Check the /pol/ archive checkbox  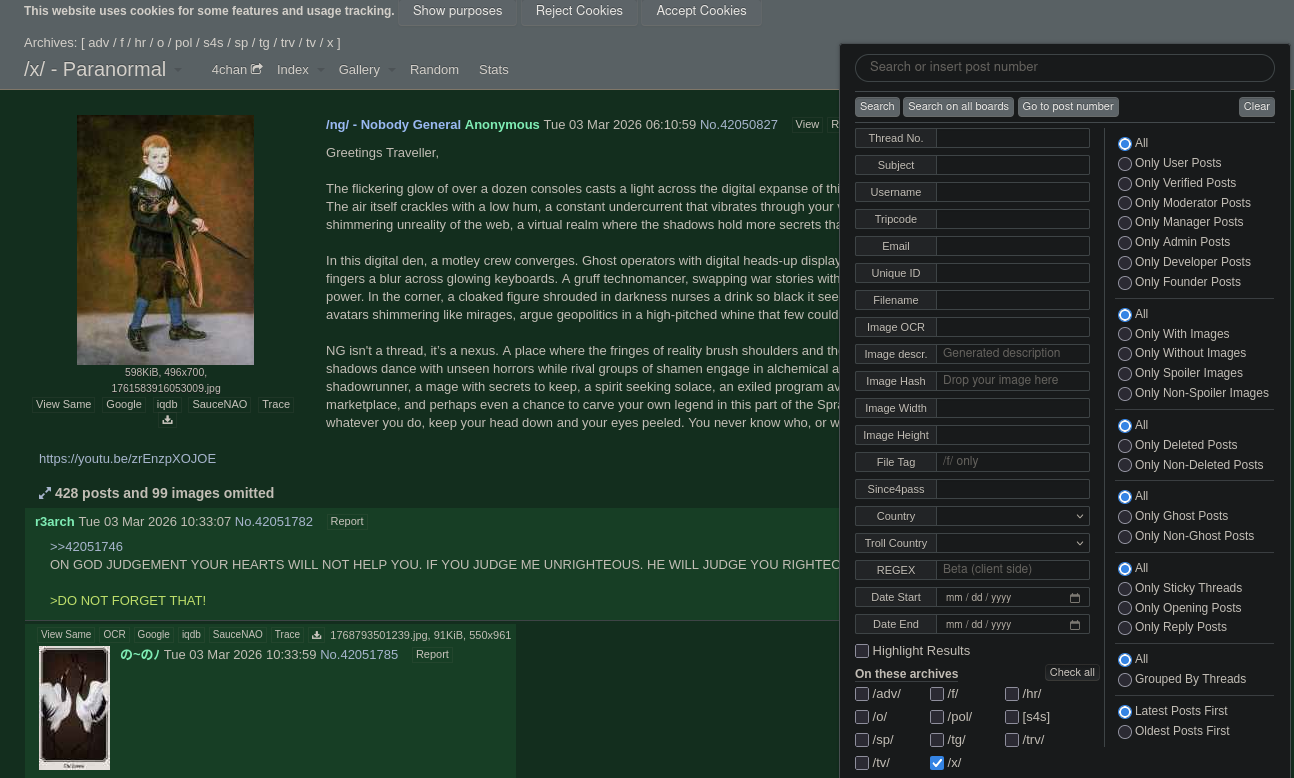[x=937, y=717]
